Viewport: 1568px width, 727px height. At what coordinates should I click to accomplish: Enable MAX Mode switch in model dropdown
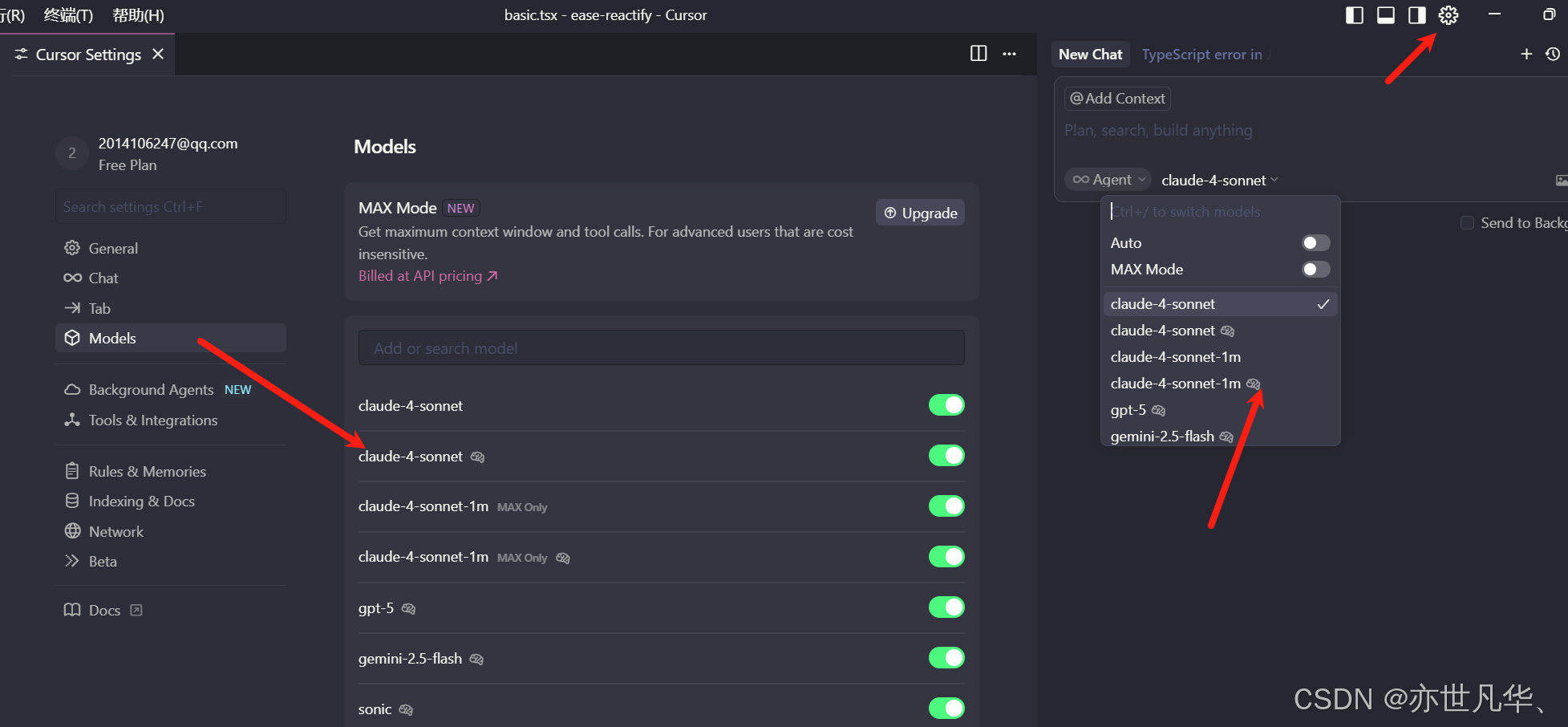[x=1315, y=269]
